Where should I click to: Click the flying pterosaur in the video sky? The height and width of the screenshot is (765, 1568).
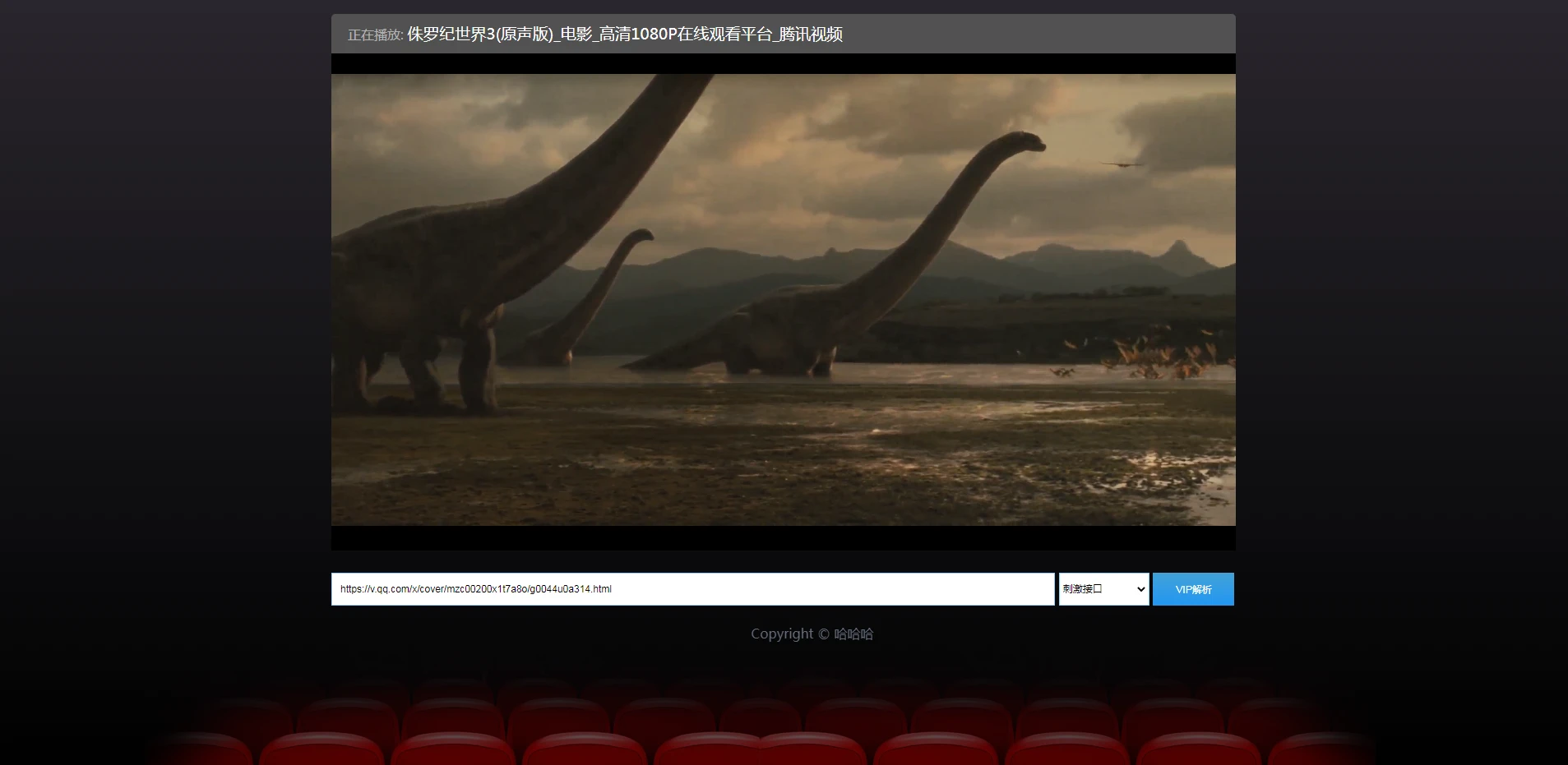tap(1122, 165)
